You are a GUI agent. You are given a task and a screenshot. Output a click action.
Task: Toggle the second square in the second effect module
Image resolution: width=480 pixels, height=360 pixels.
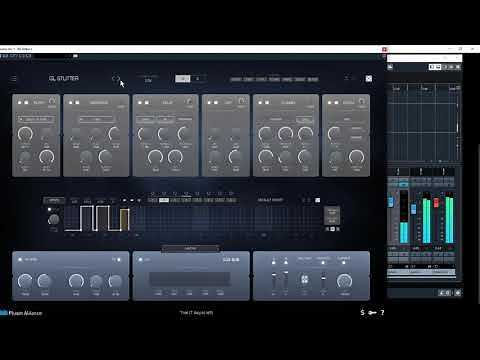77,102
